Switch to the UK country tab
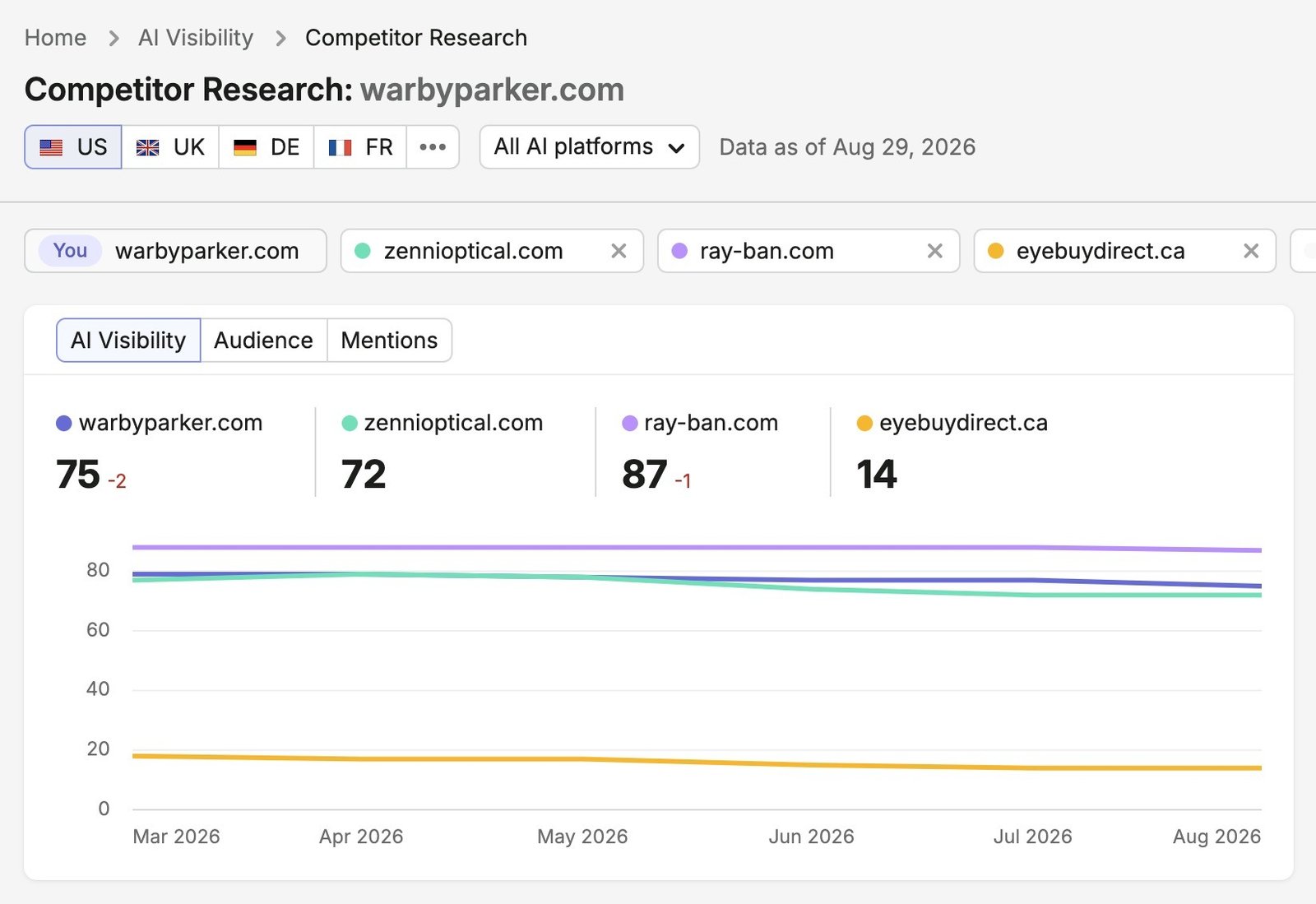The image size is (1316, 904). coord(170,147)
